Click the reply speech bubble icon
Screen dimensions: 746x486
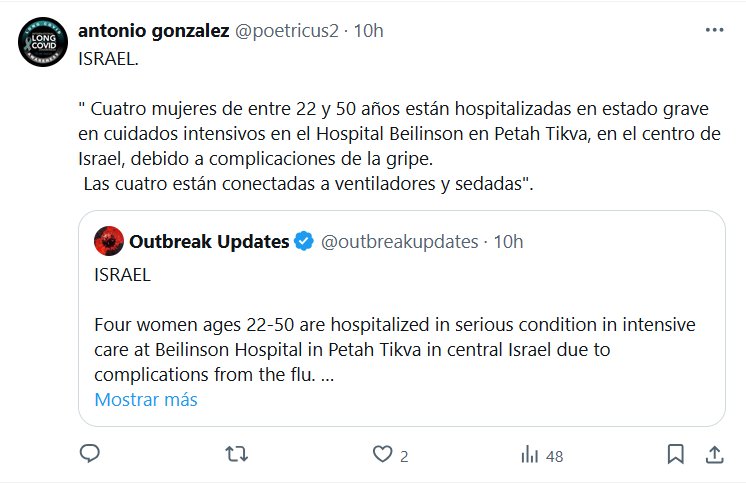(x=90, y=455)
